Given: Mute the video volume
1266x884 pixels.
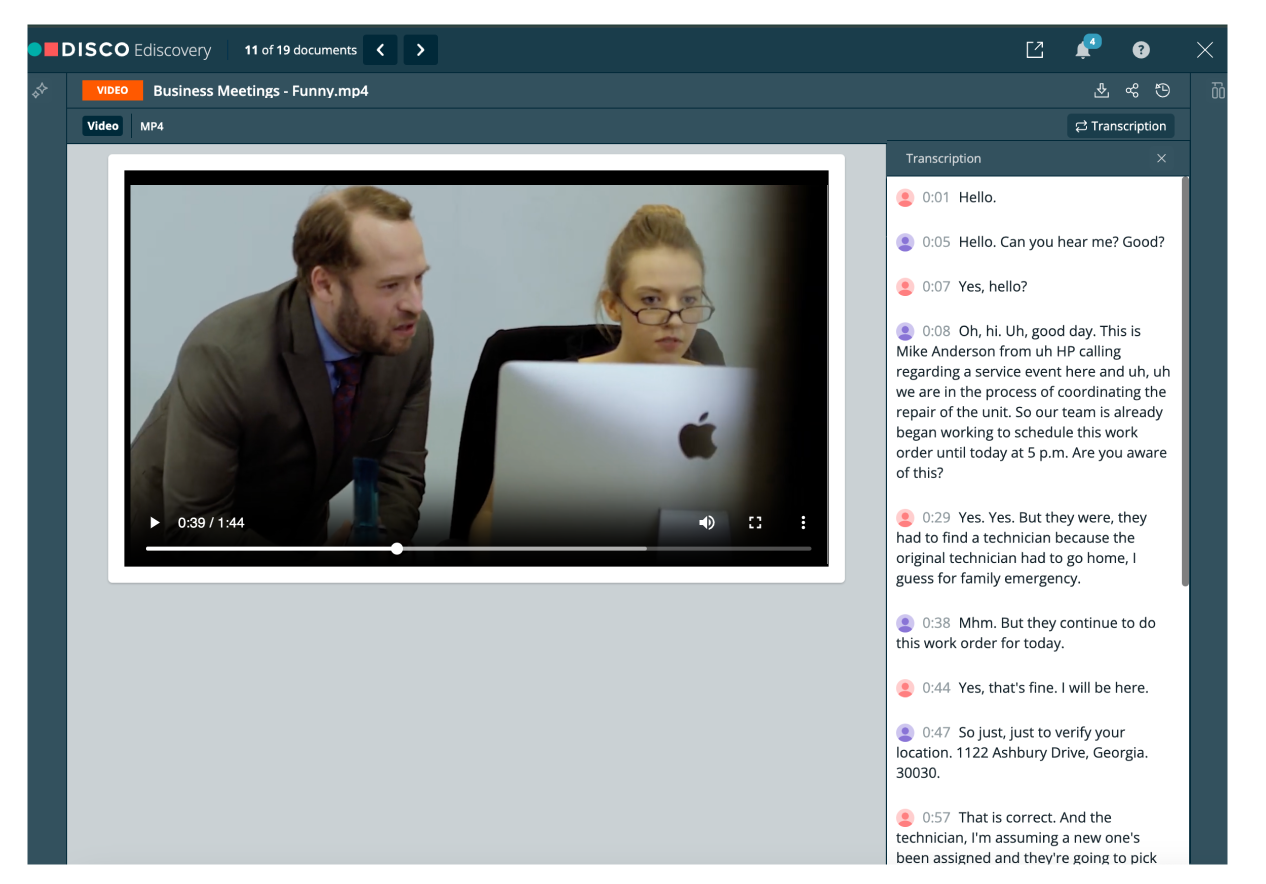Looking at the screenshot, I should click(707, 522).
